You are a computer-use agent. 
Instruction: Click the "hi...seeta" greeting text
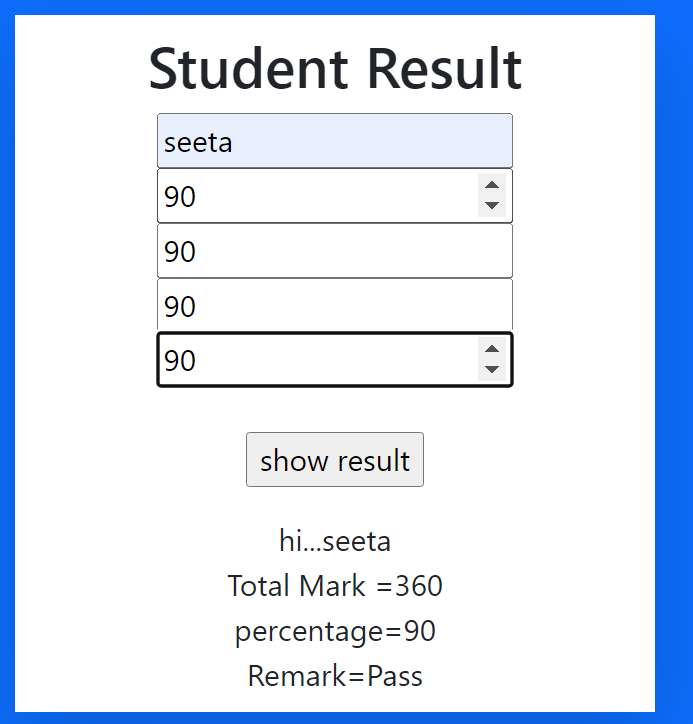(x=335, y=541)
